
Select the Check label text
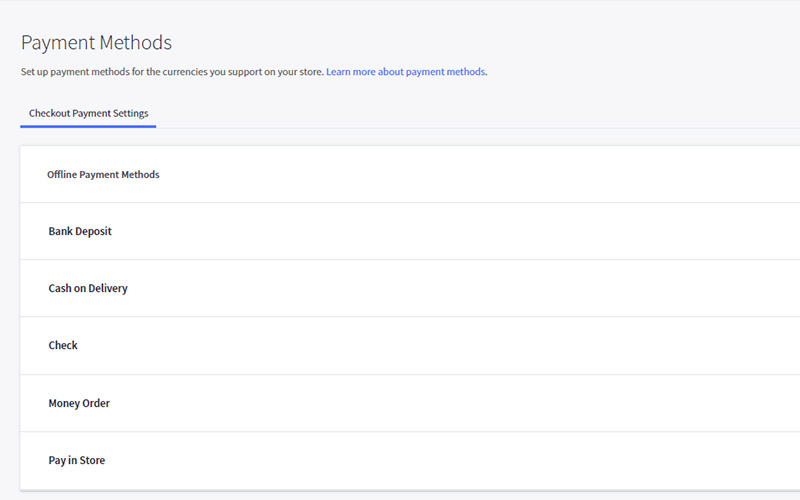coord(63,345)
